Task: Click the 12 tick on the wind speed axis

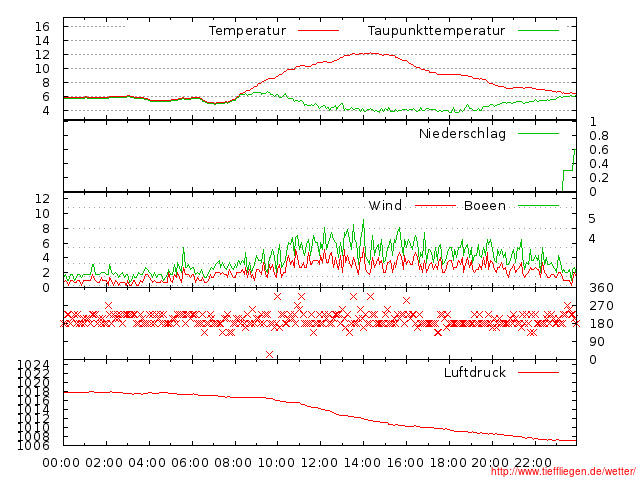Action: 42,199
